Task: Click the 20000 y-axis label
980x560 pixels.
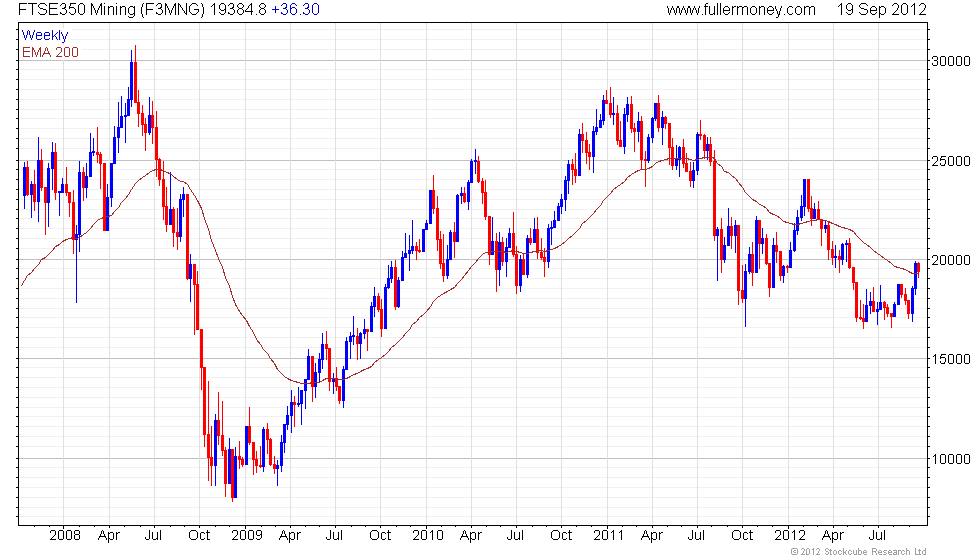Action: (x=951, y=260)
